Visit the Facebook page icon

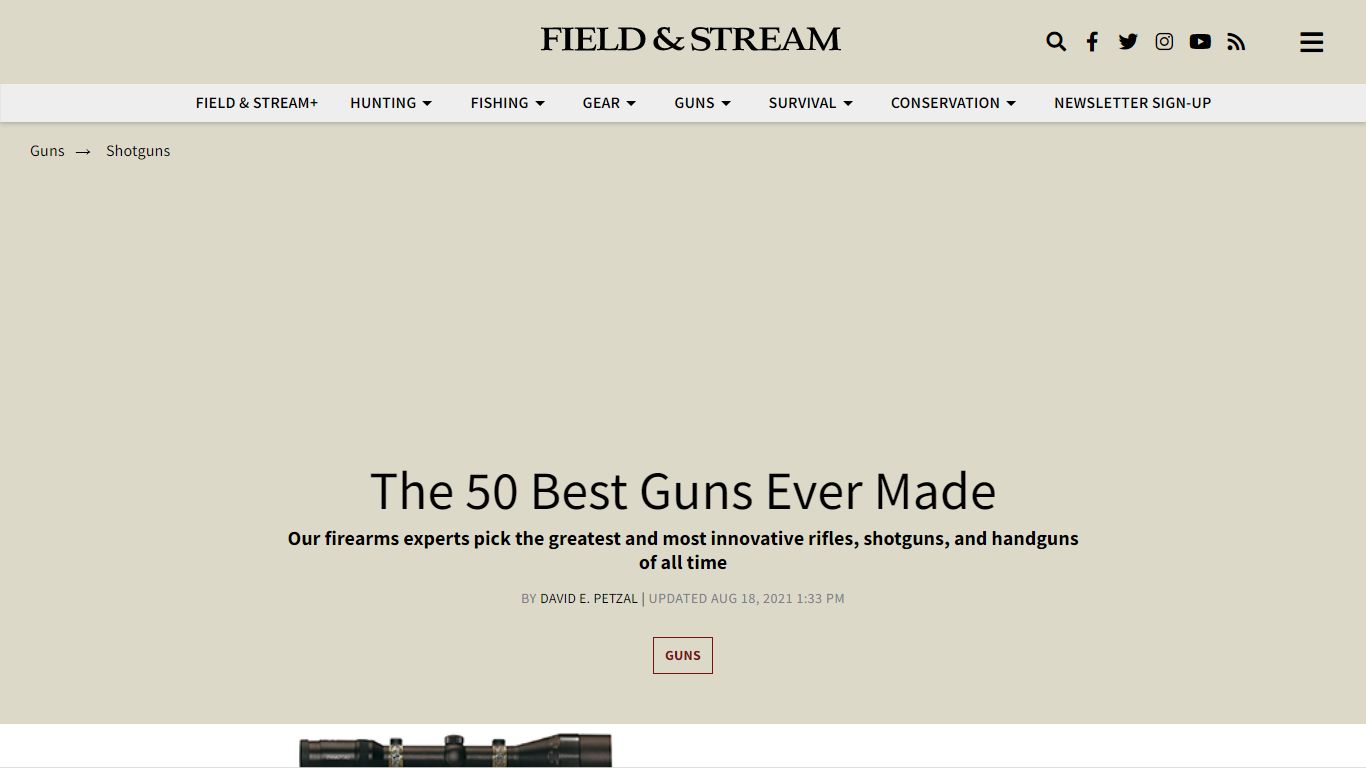click(x=1092, y=41)
